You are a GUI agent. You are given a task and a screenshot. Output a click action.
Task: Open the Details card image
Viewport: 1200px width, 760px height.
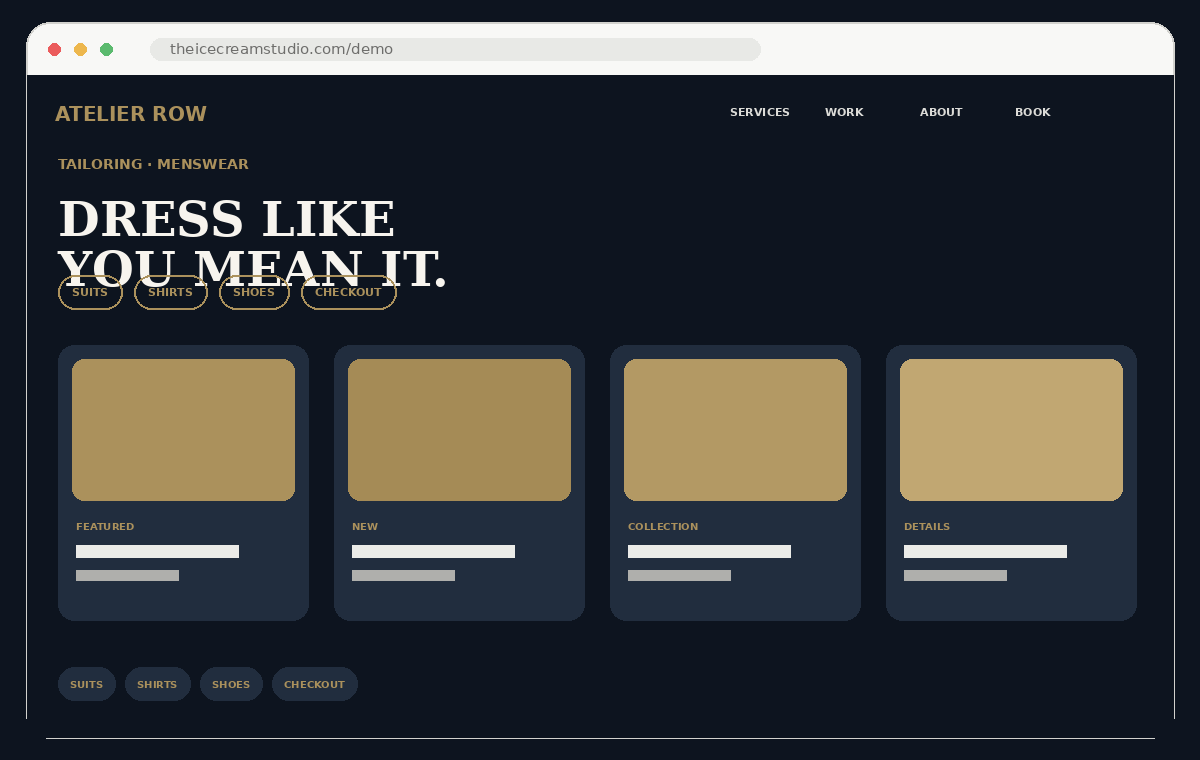coord(1011,430)
